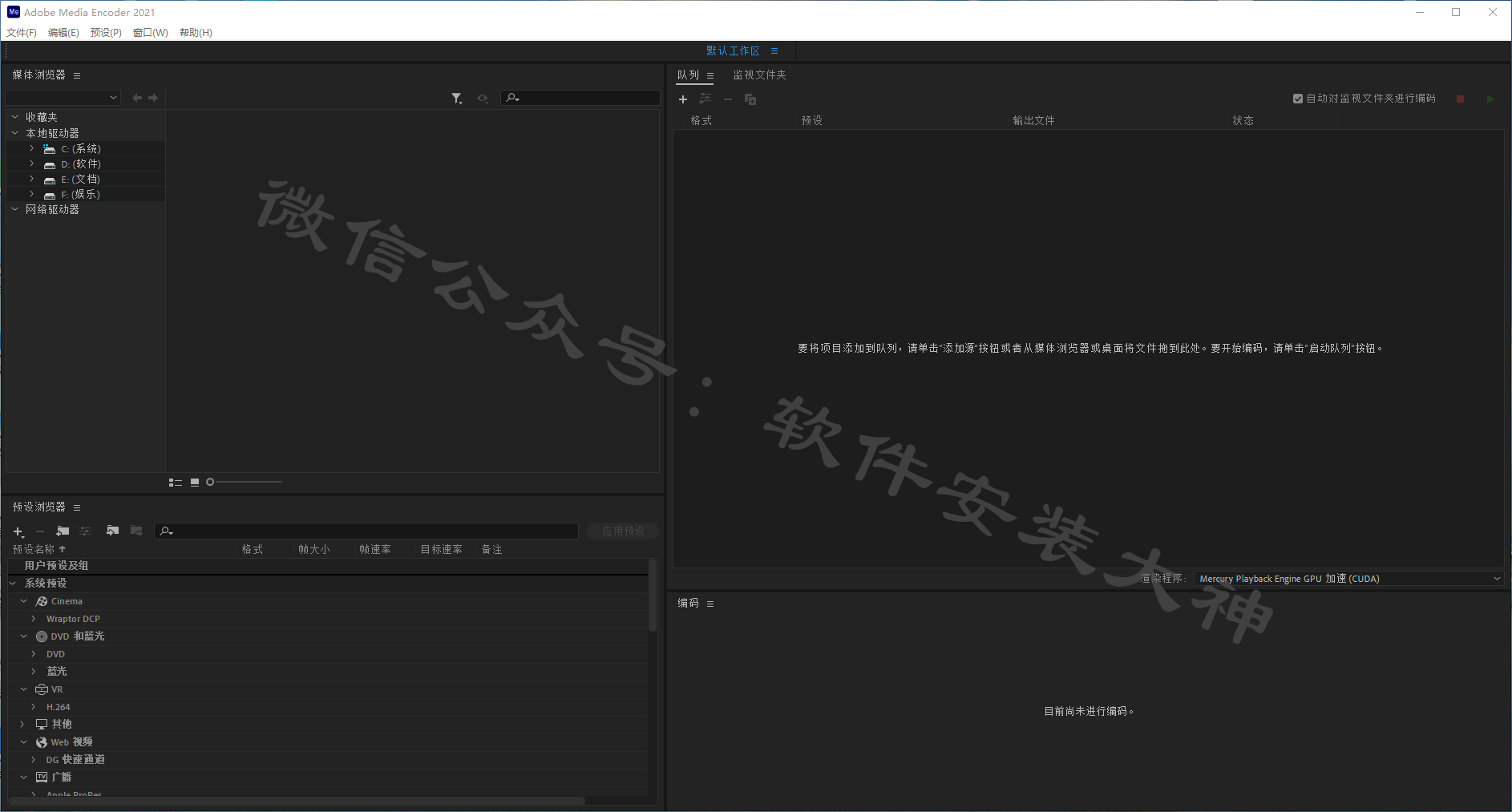Screen dimensions: 1512x812
Task: Add source with queue plus icon
Action: 683,99
